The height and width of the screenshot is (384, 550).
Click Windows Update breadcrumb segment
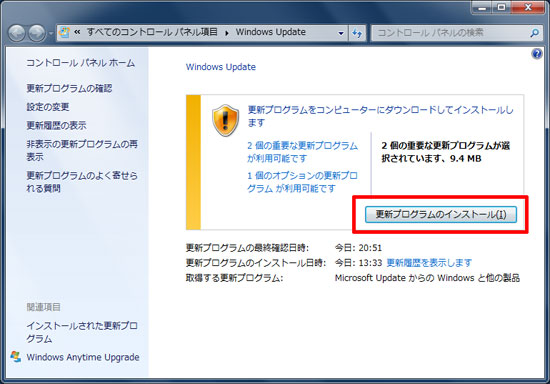(270, 32)
